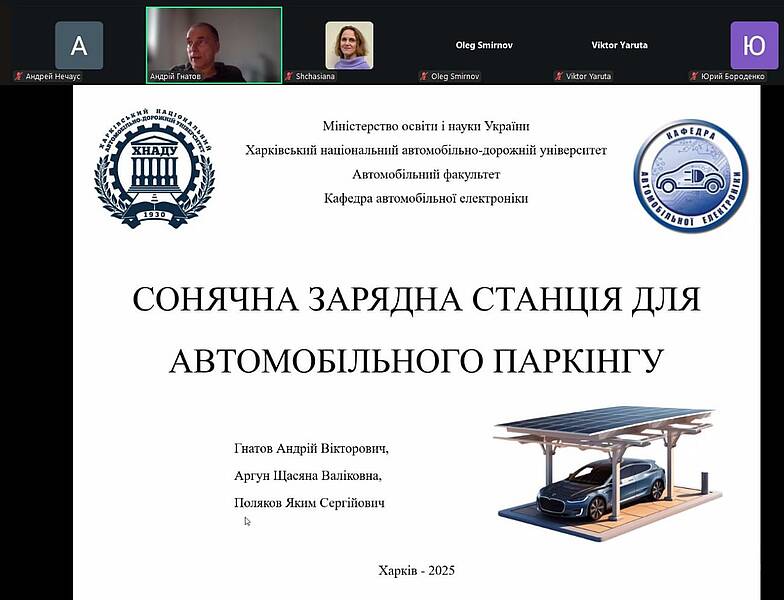Click the muted mic icon beside Viktor Yaruta label
Screen dimensions: 784x600
click(x=559, y=76)
